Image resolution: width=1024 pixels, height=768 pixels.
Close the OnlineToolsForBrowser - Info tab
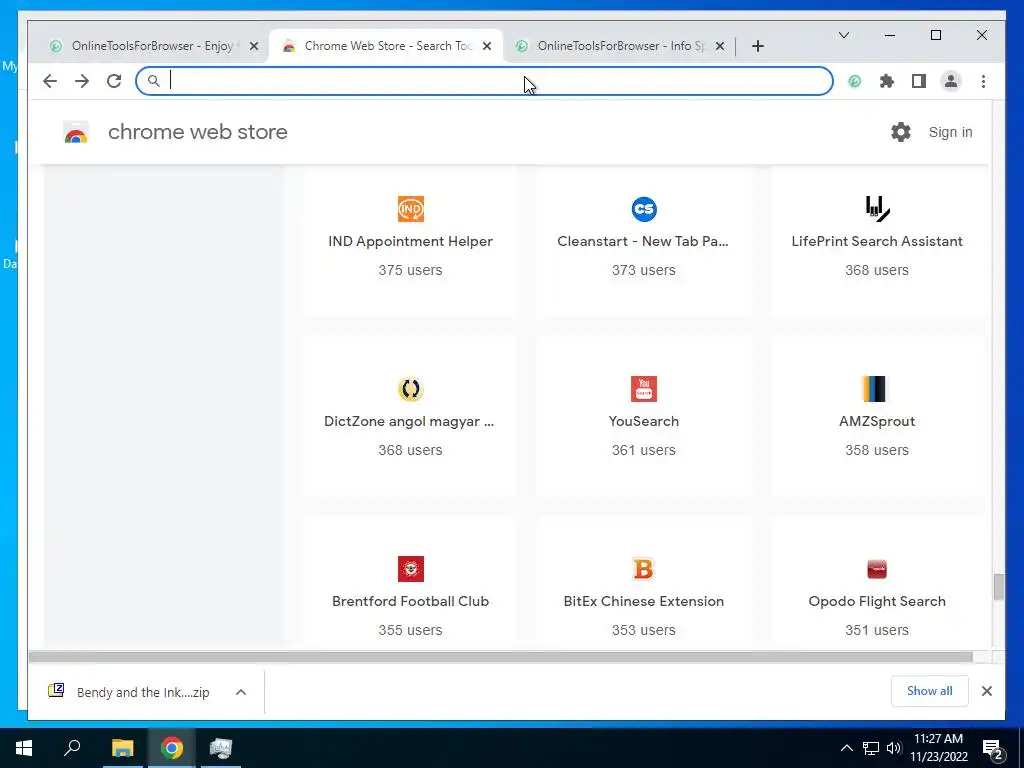pos(720,46)
